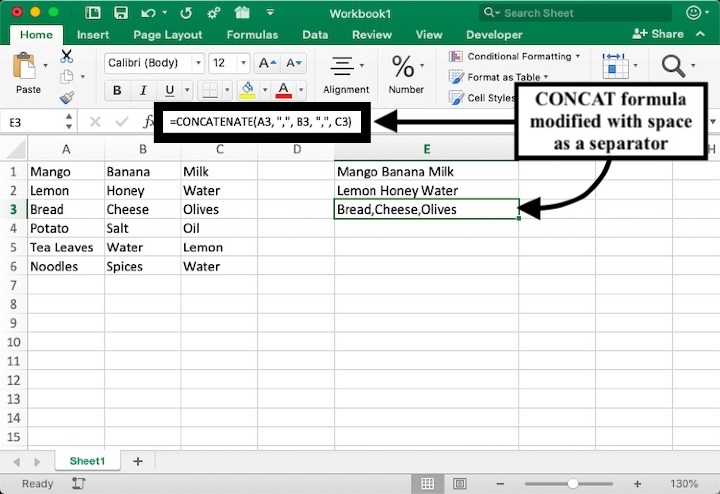This screenshot has width=720, height=494.
Task: Apply yellow Fill Color bucket
Action: pyautogui.click(x=248, y=90)
